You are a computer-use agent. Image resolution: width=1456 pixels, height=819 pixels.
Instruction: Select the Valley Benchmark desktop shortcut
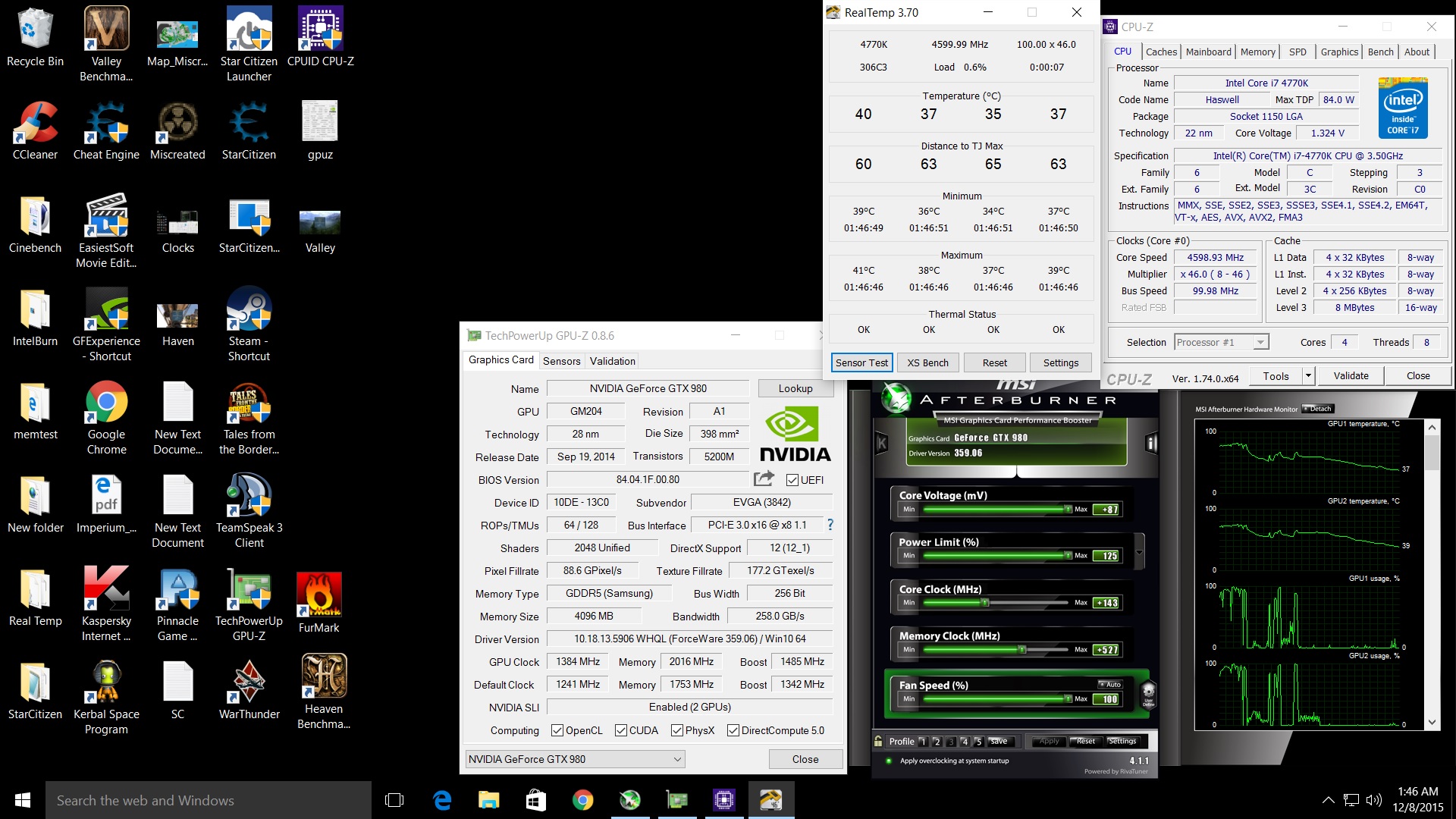pos(106,44)
